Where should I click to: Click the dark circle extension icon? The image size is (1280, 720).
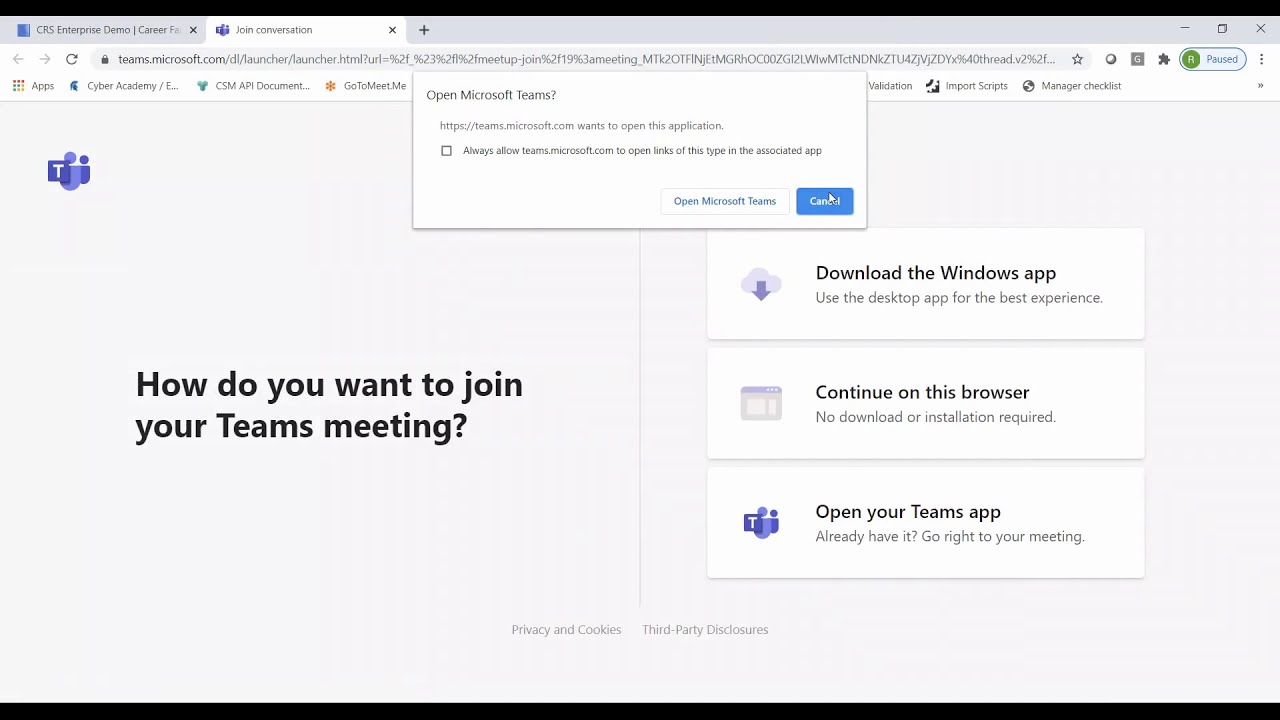click(1111, 59)
